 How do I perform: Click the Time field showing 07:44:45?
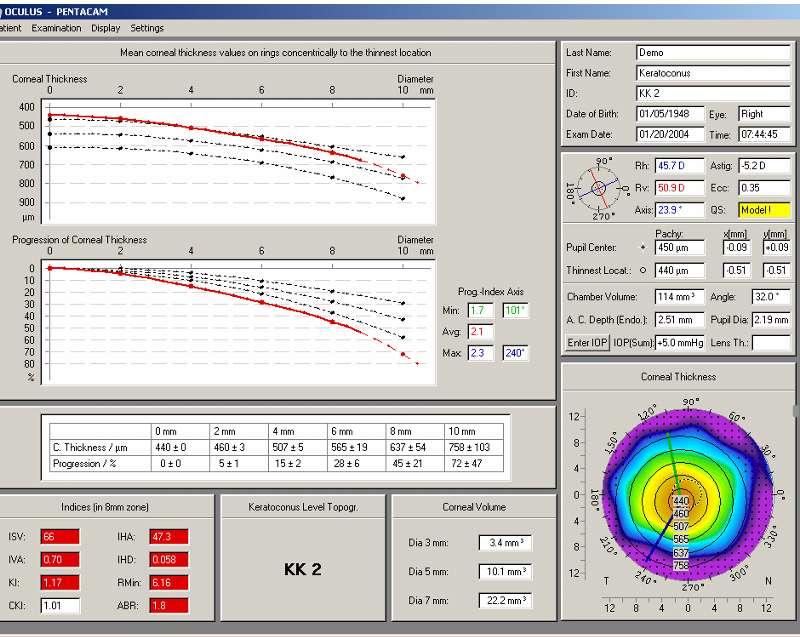click(x=764, y=134)
